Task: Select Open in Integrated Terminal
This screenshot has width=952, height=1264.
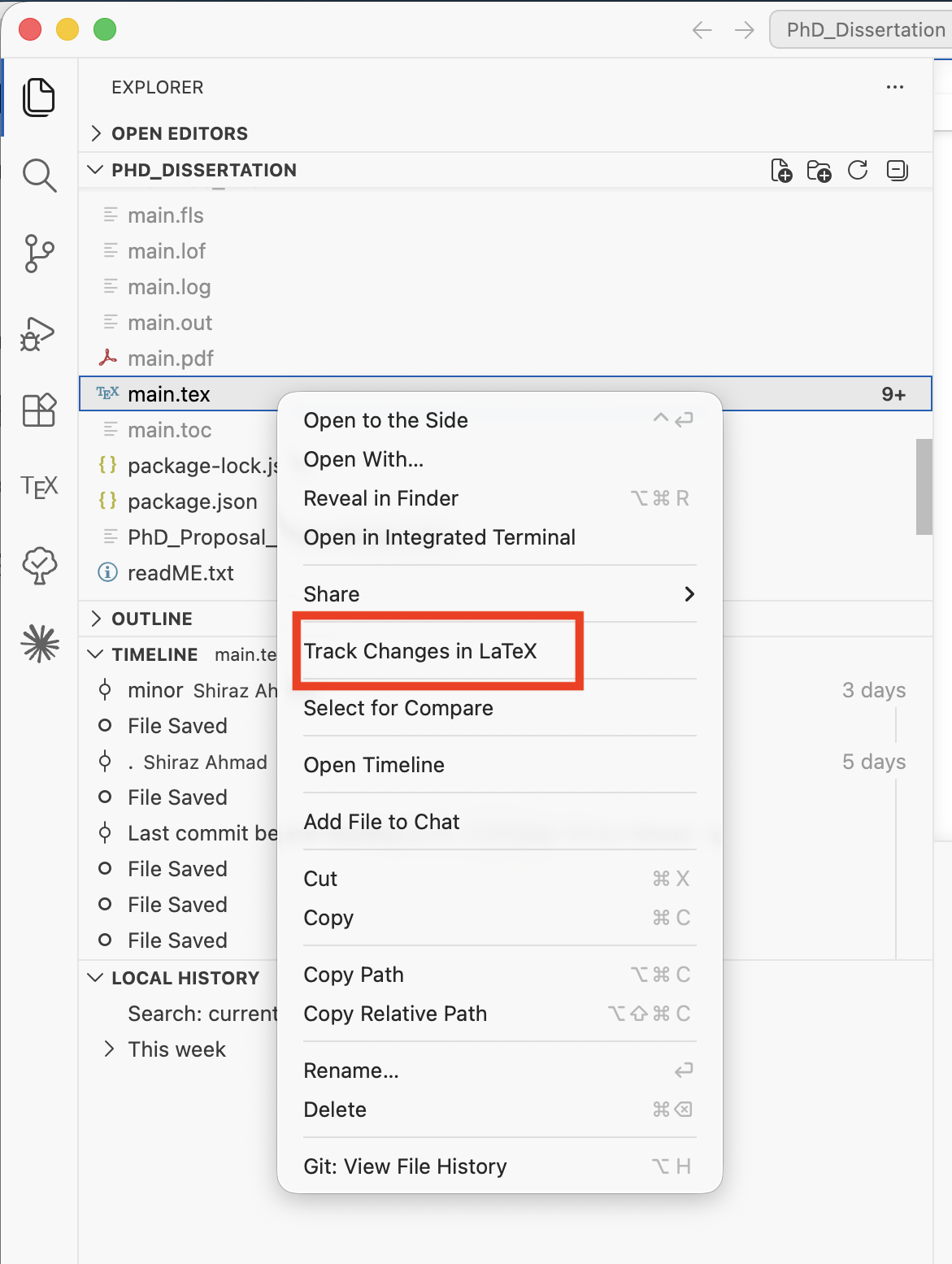Action: [499, 537]
